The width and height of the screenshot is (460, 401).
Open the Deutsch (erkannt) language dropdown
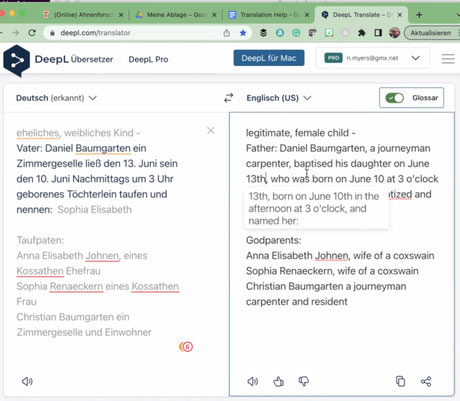tap(56, 98)
